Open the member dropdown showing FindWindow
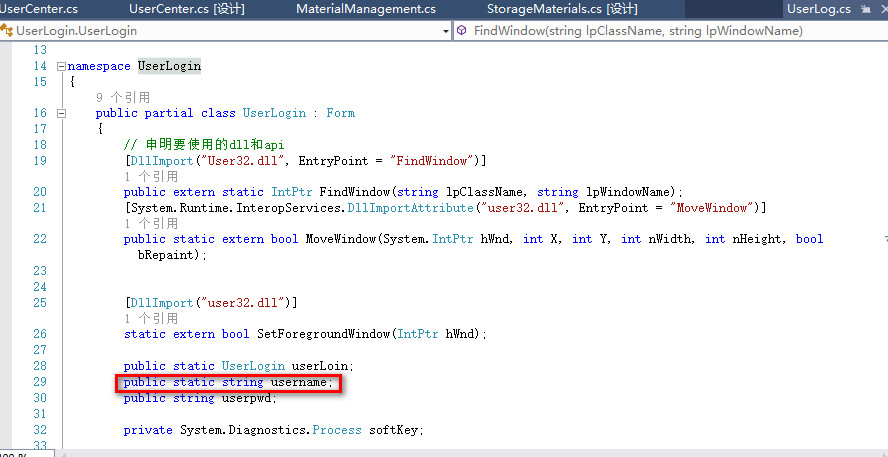888x457 pixels. tap(672, 31)
